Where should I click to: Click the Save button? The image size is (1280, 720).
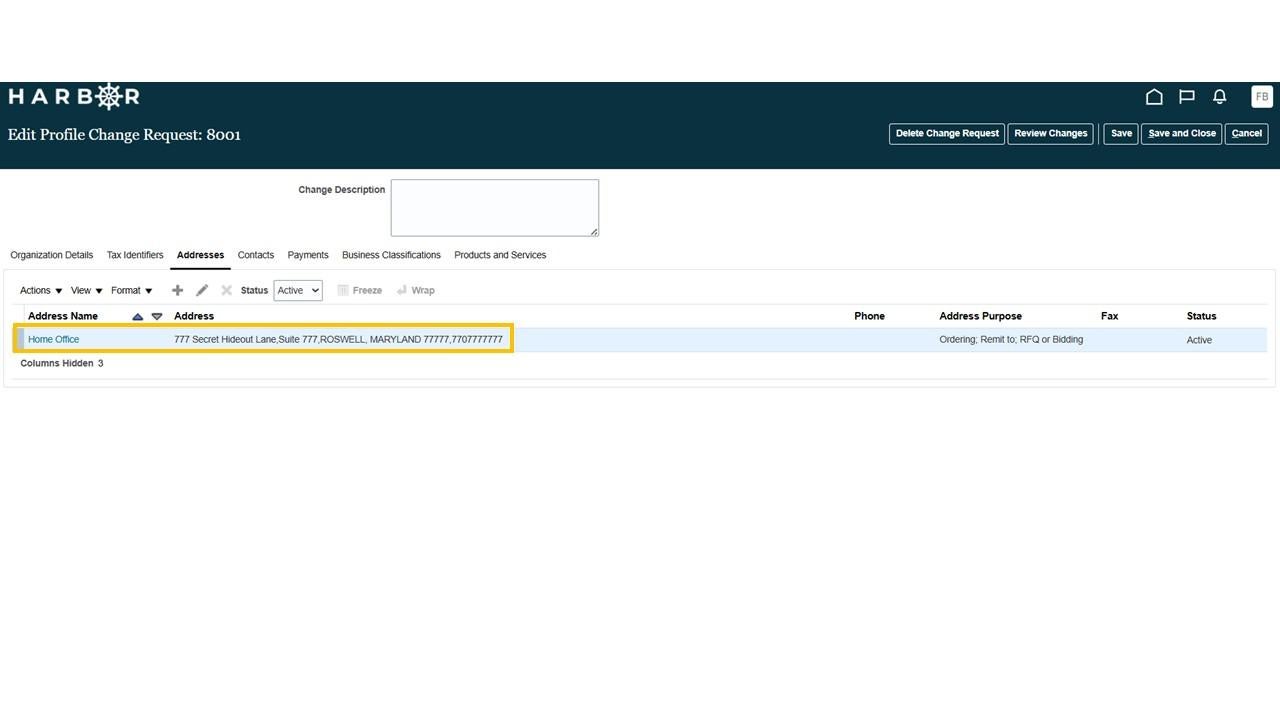tap(1121, 134)
